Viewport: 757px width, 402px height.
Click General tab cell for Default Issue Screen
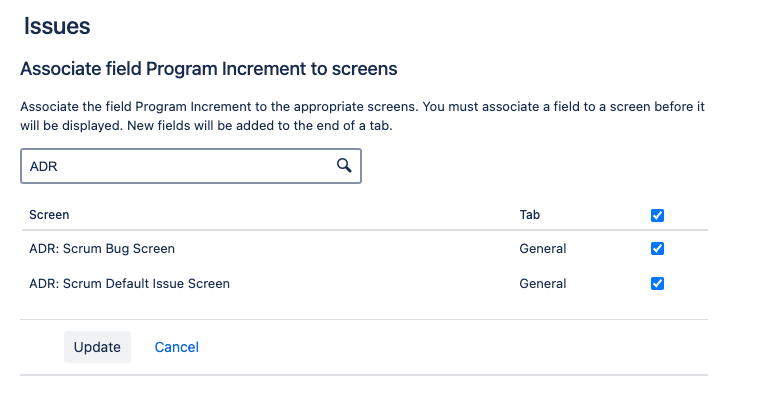(542, 283)
